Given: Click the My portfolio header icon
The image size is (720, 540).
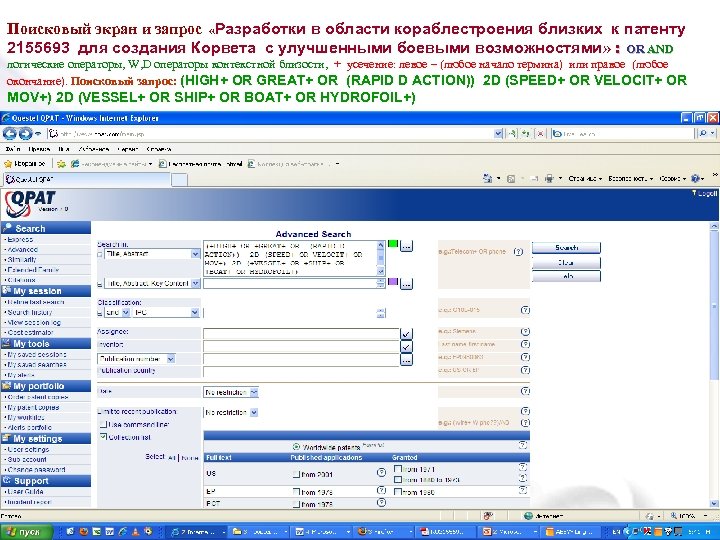Looking at the screenshot, I should (6, 386).
